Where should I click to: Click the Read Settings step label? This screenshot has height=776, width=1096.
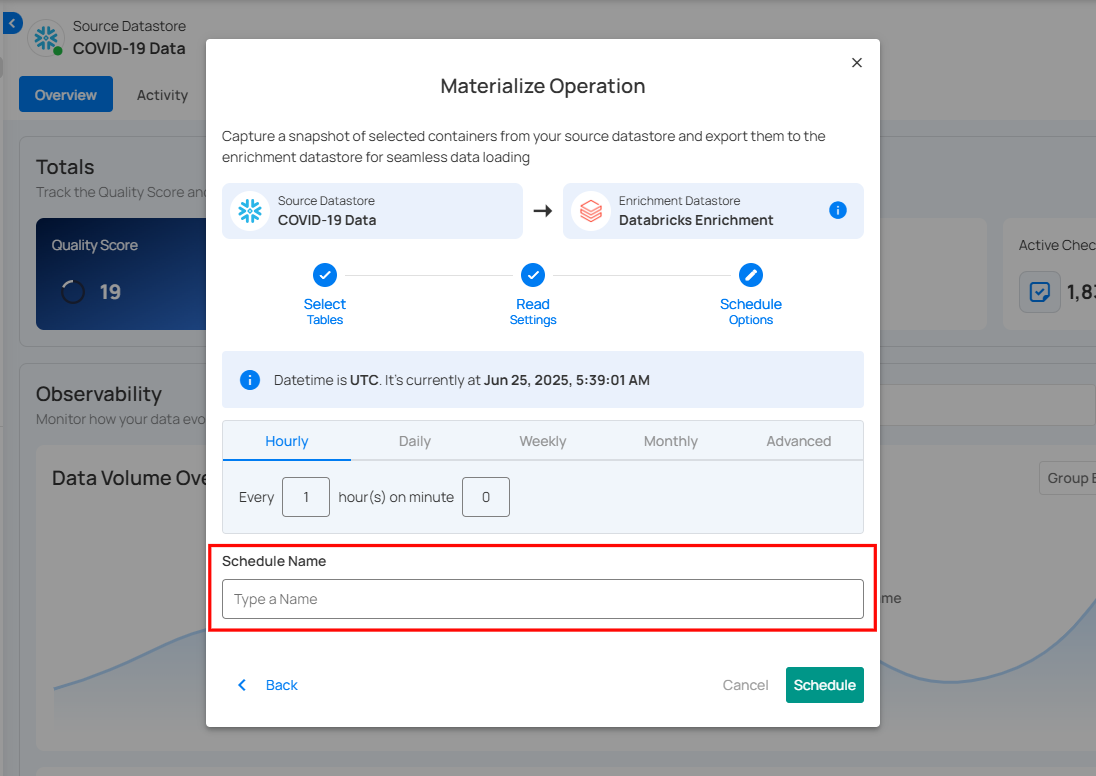tap(533, 312)
